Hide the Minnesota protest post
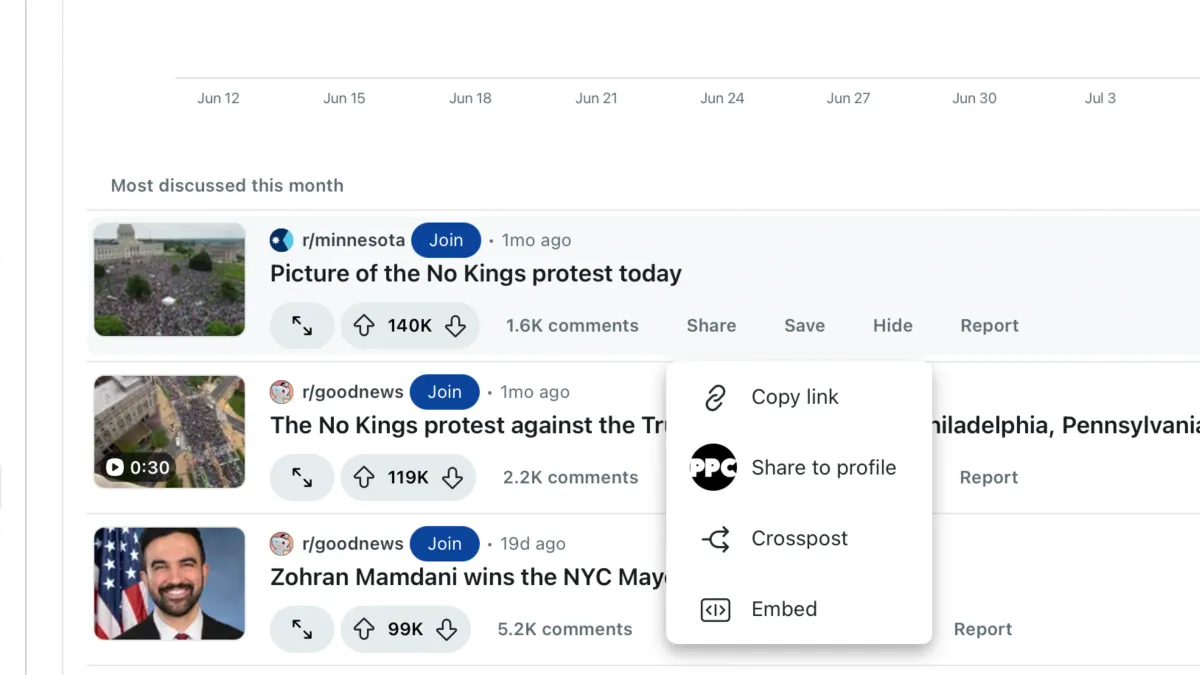1200x675 pixels. pos(892,325)
